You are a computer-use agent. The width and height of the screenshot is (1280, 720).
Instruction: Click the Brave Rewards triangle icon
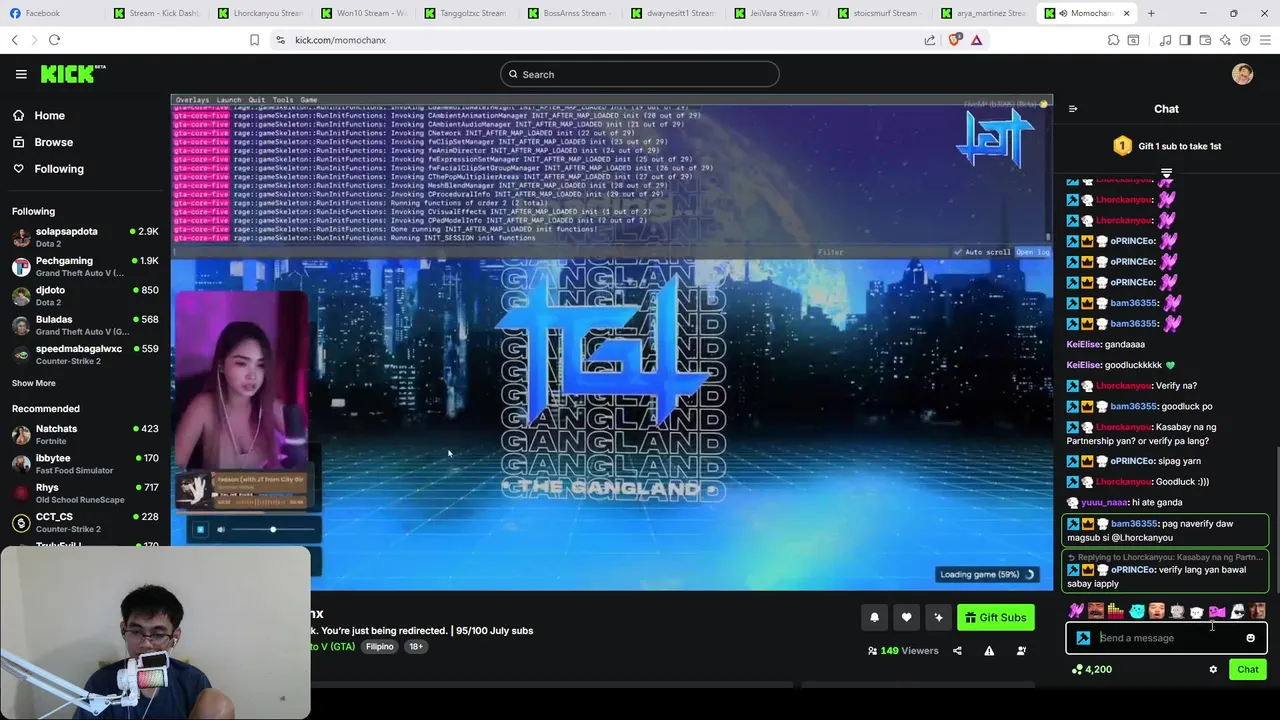click(976, 40)
